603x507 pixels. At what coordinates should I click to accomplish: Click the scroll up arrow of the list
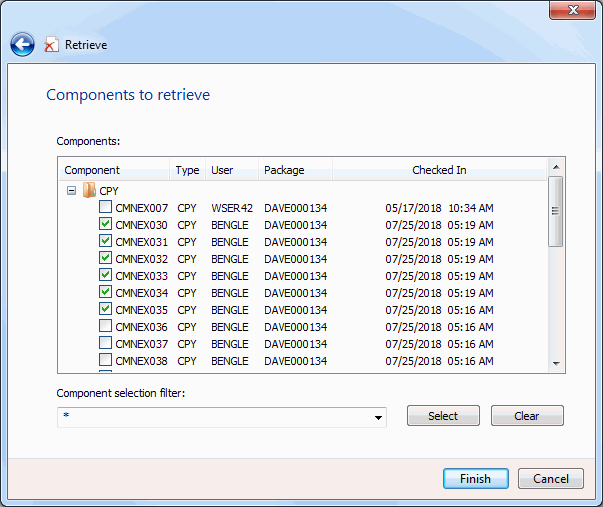coord(556,167)
